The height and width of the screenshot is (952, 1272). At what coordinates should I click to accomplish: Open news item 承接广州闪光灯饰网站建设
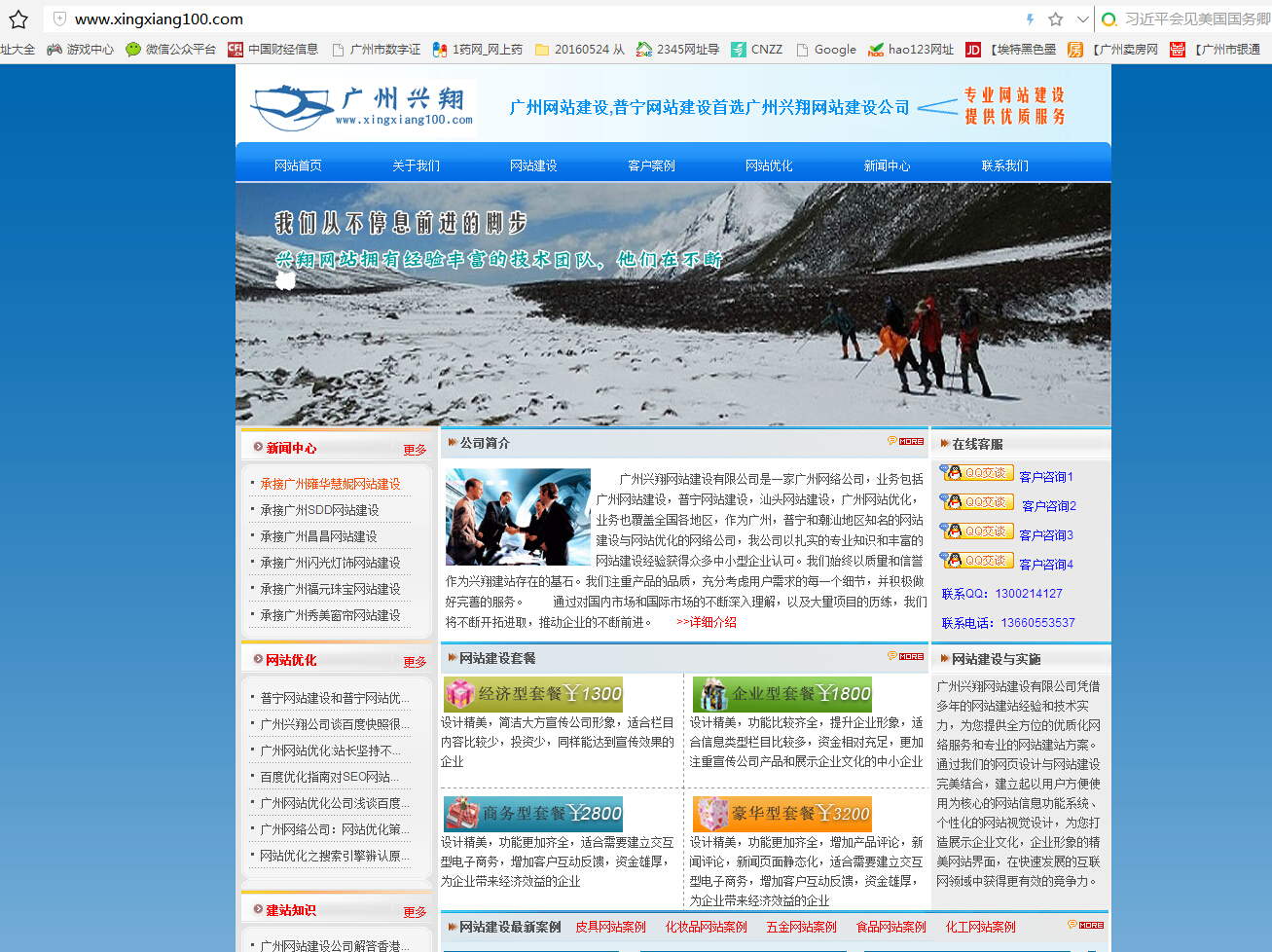pos(330,563)
